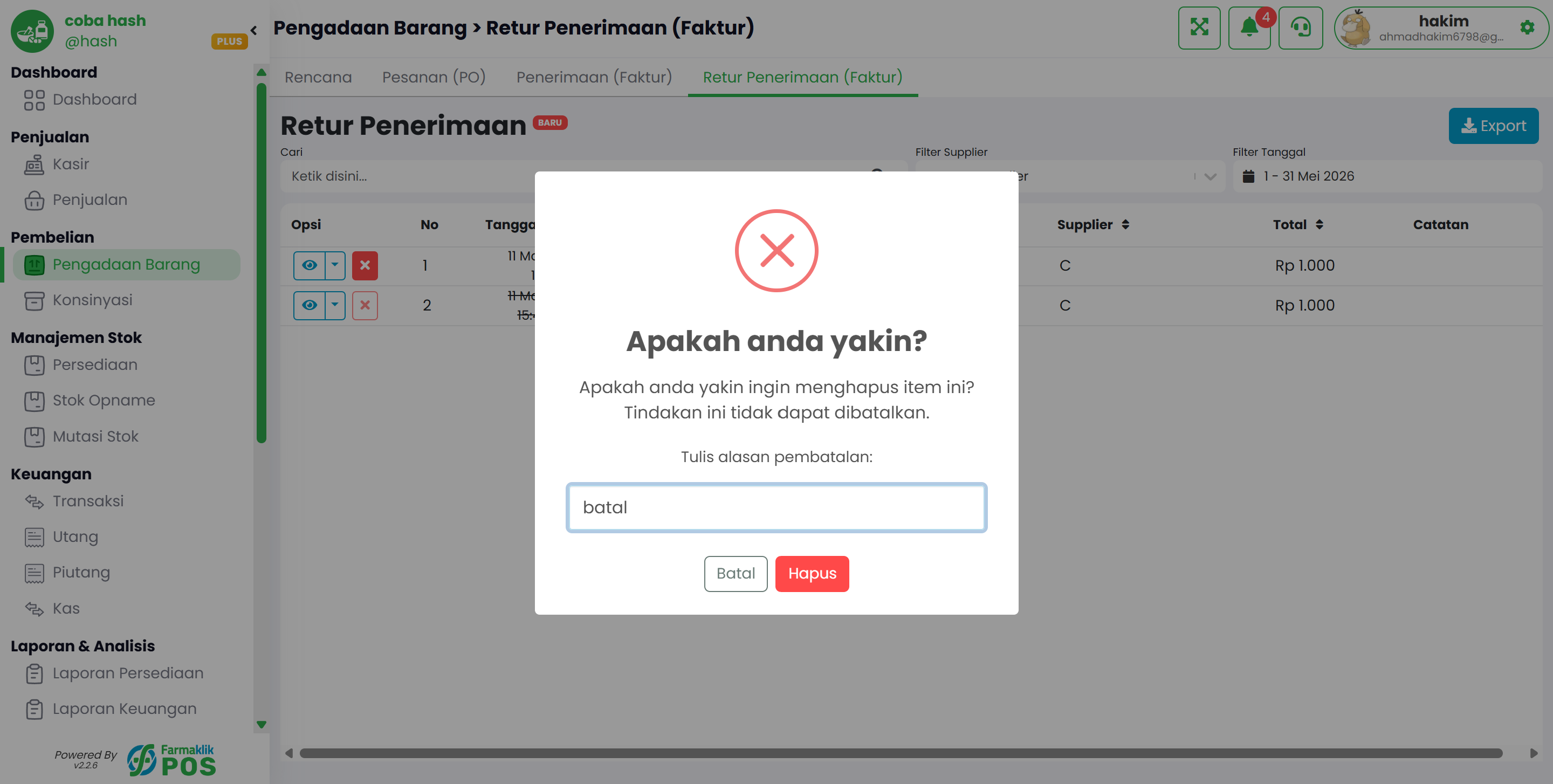Go to Laporan Keuangan in the sidebar
The width and height of the screenshot is (1553, 784).
point(124,709)
